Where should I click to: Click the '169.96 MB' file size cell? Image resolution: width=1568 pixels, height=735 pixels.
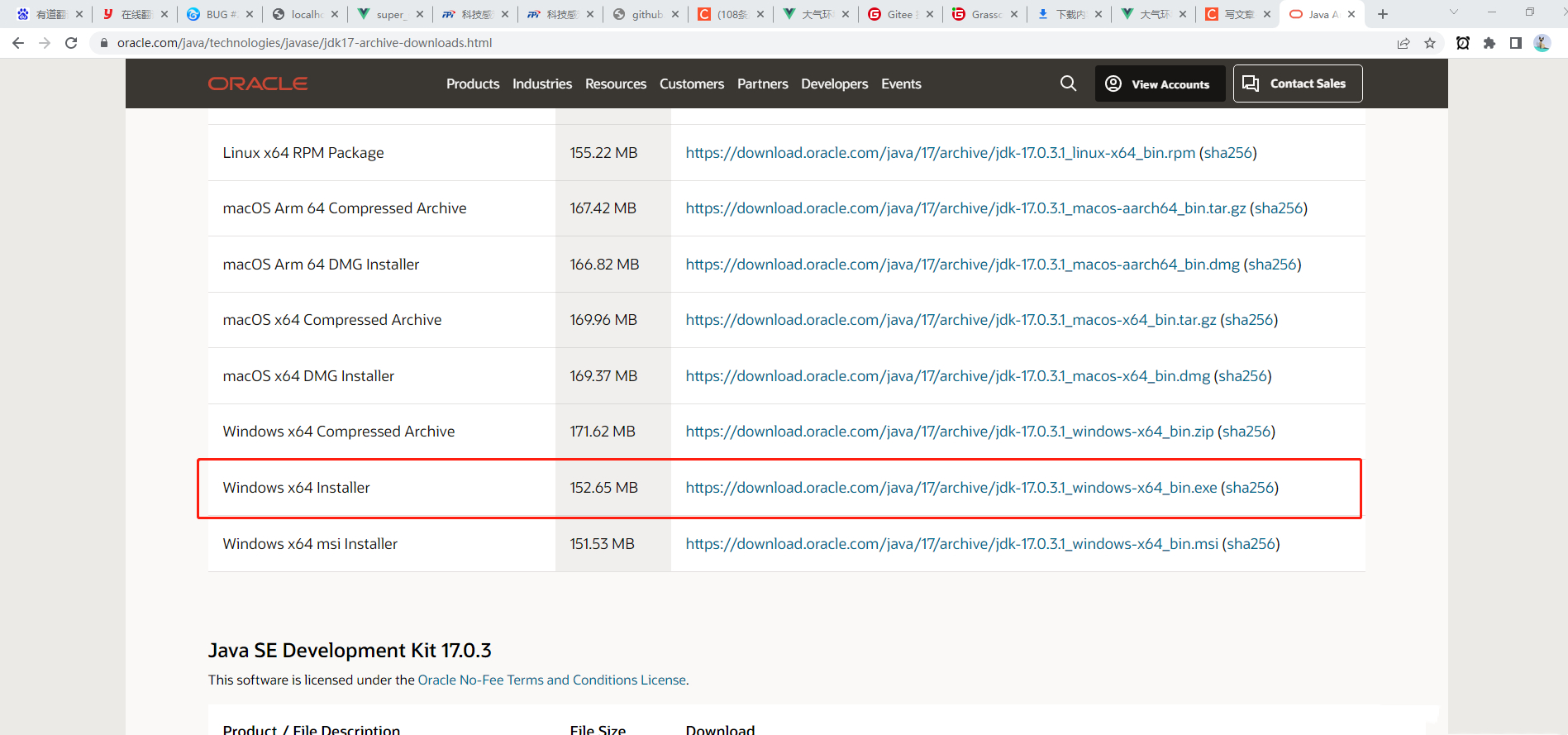coord(603,320)
